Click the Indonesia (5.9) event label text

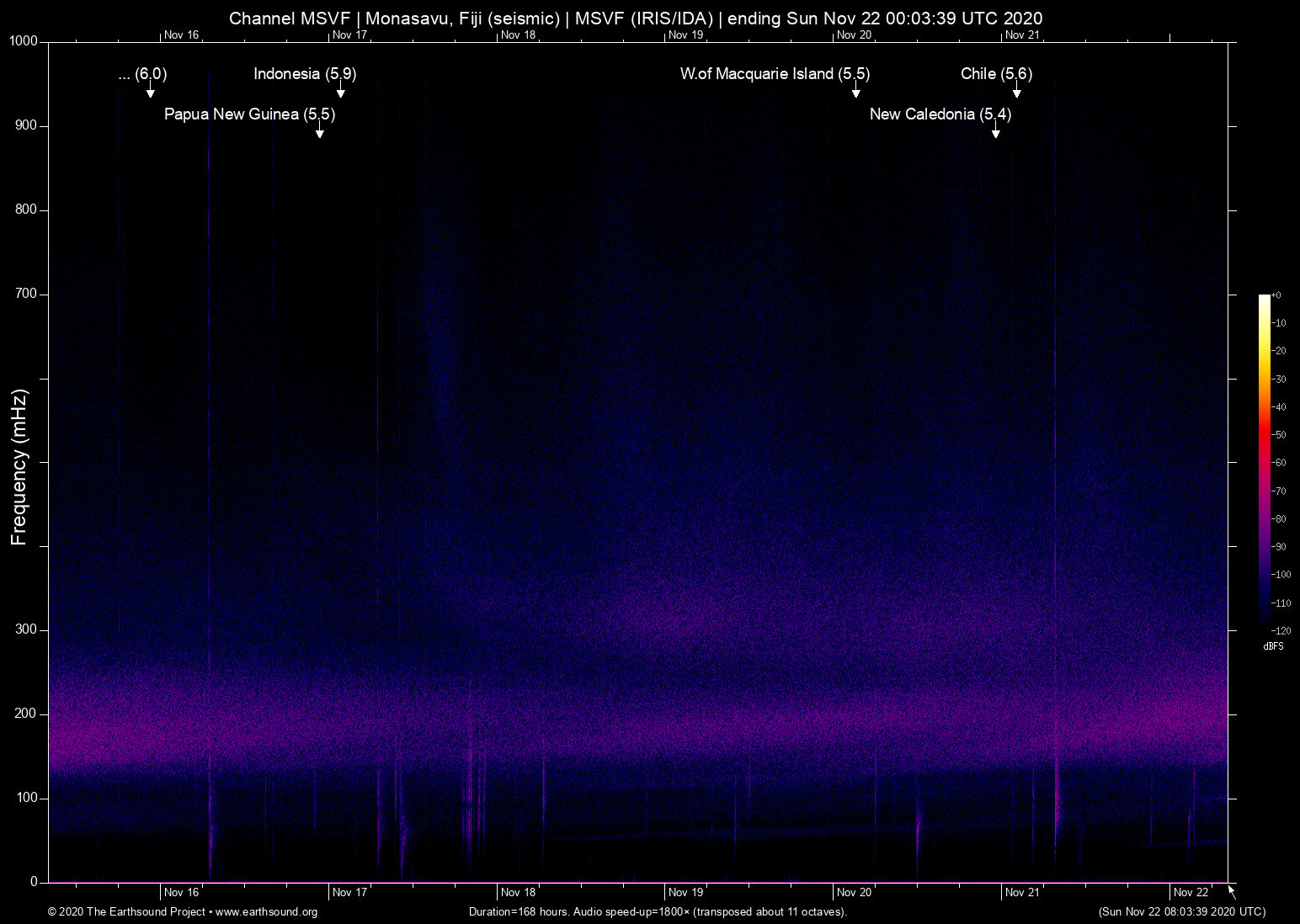click(305, 74)
